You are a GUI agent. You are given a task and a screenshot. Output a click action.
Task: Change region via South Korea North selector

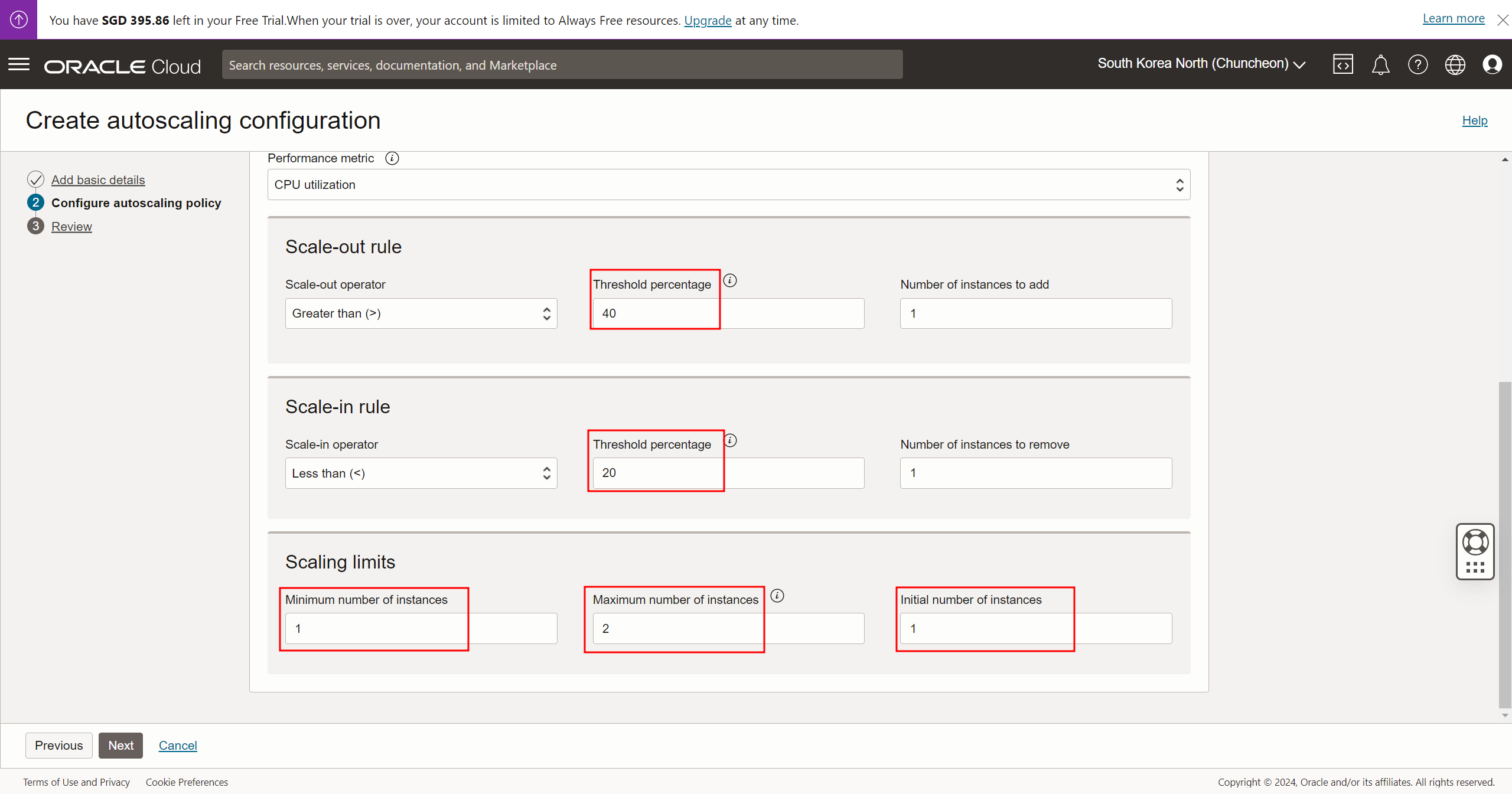point(1201,64)
